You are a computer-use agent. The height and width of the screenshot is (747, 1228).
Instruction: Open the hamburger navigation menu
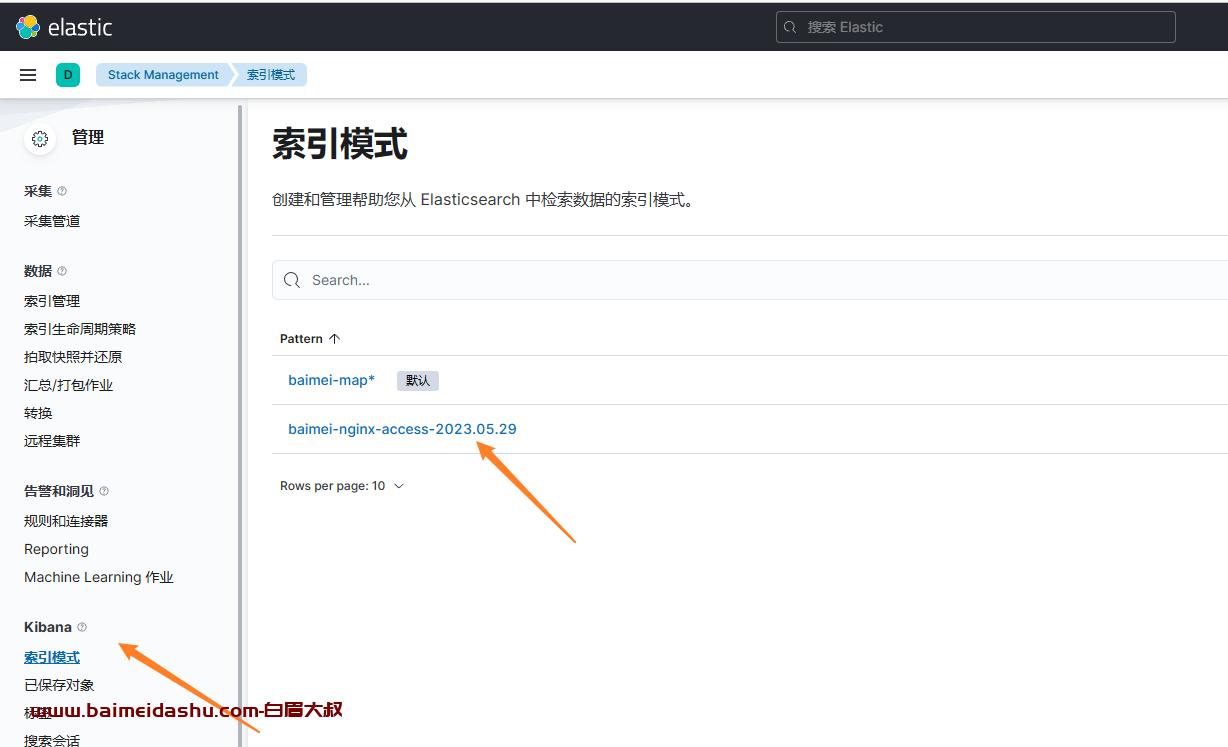click(28, 75)
